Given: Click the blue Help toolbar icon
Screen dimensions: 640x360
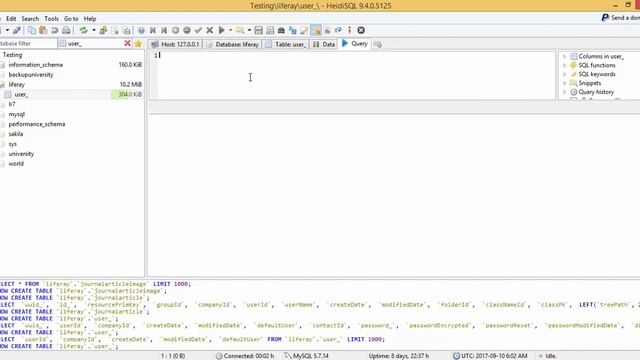Looking at the screenshot, I should (x=141, y=30).
